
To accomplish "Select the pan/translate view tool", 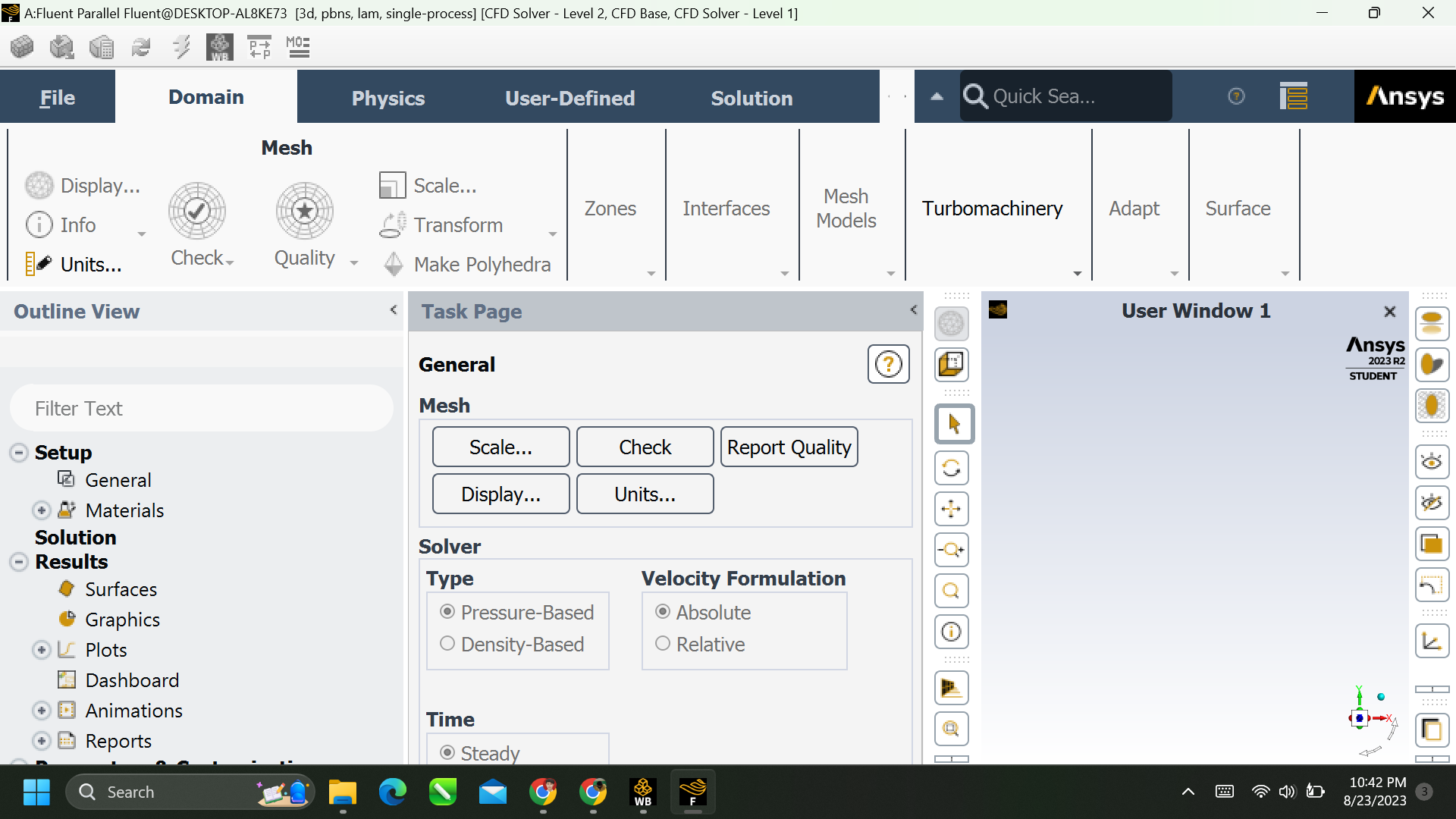I will click(x=952, y=509).
